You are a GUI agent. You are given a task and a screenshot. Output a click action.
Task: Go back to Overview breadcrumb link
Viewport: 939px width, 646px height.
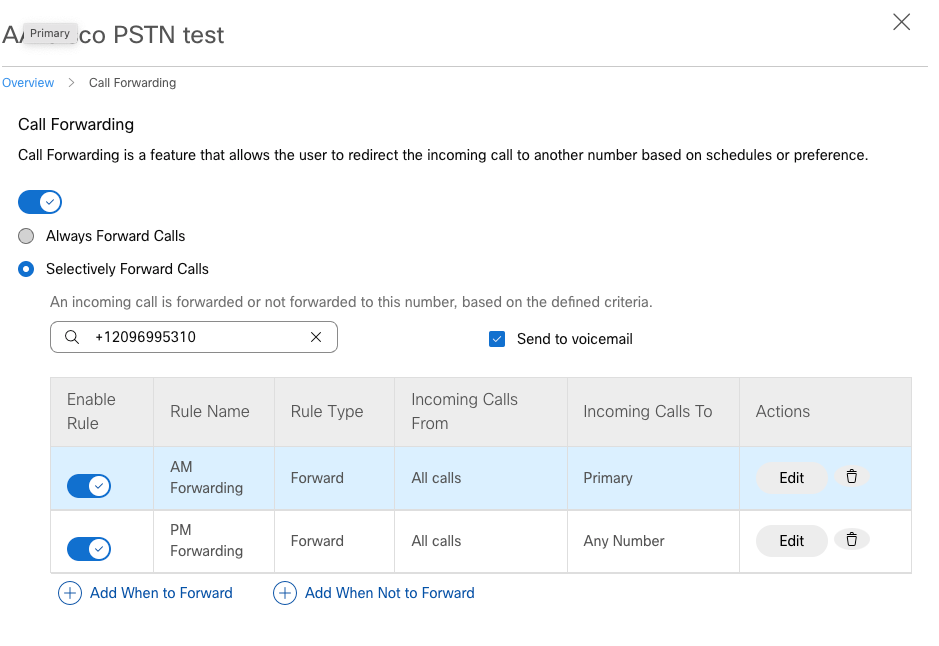28,83
